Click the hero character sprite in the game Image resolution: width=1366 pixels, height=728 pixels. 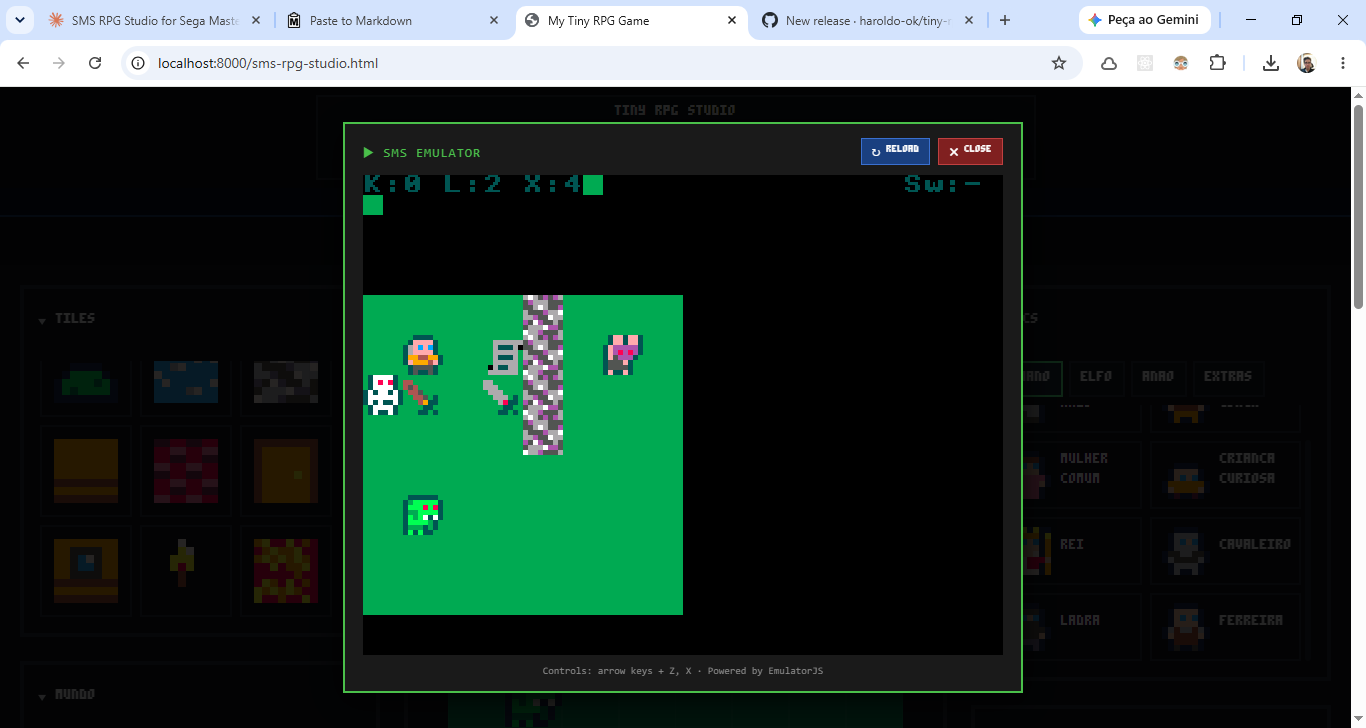click(x=423, y=355)
